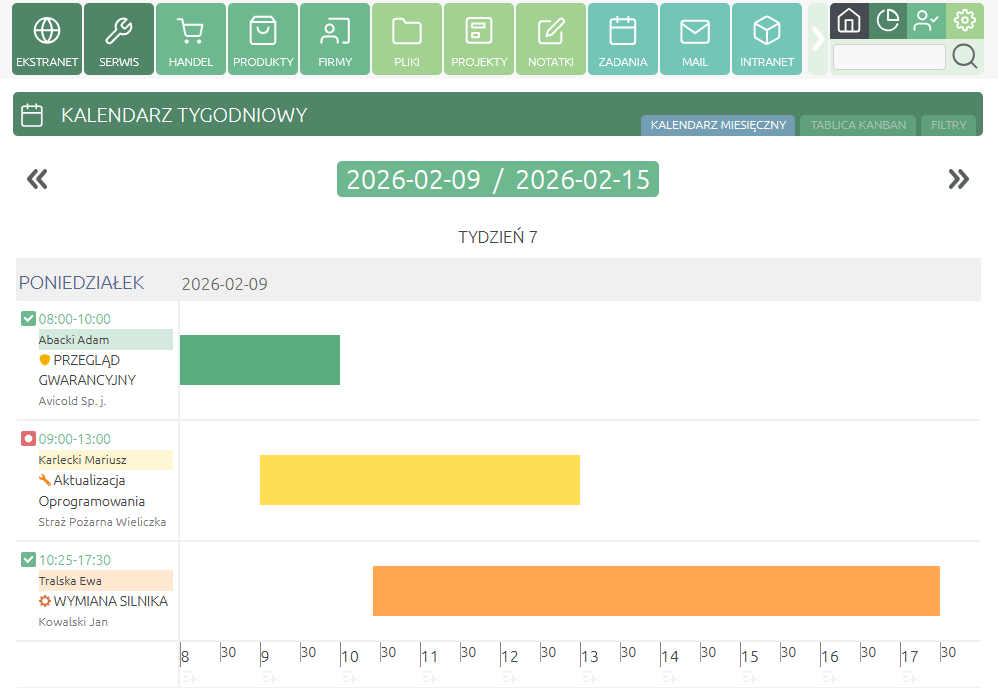Open the Handel shopping cart module
The width and height of the screenshot is (998, 688).
(x=190, y=39)
